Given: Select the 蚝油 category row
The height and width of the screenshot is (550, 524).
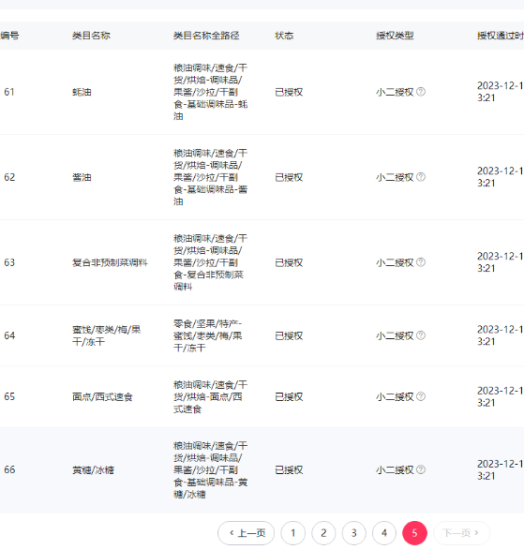Looking at the screenshot, I should pos(262,92).
